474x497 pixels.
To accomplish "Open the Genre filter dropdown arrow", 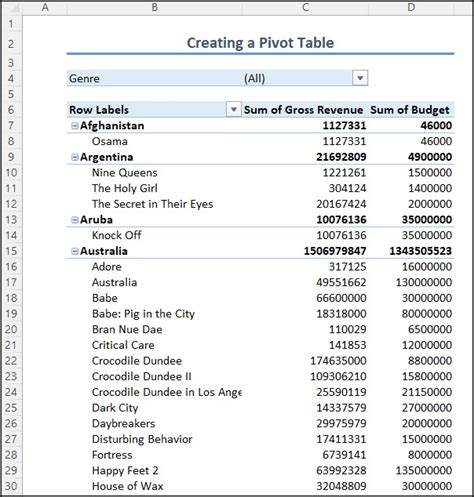I will click(x=360, y=78).
